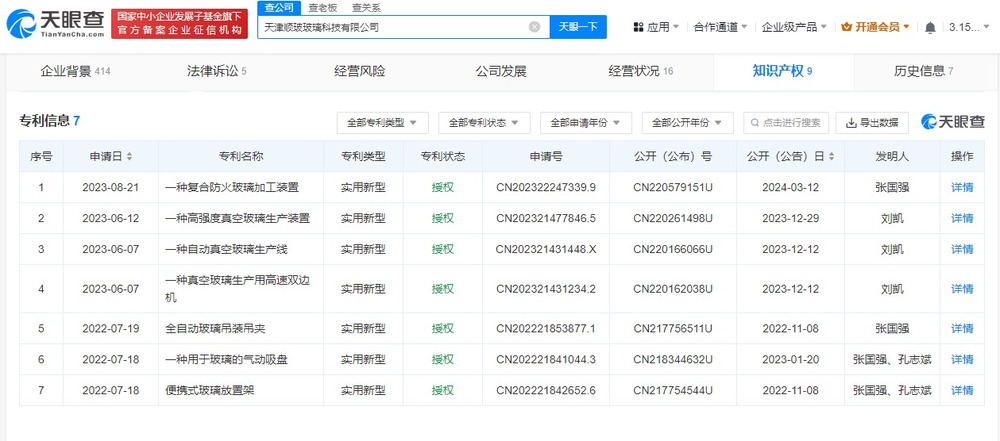
Task: Click 导出数据 export button
Action: (872, 123)
